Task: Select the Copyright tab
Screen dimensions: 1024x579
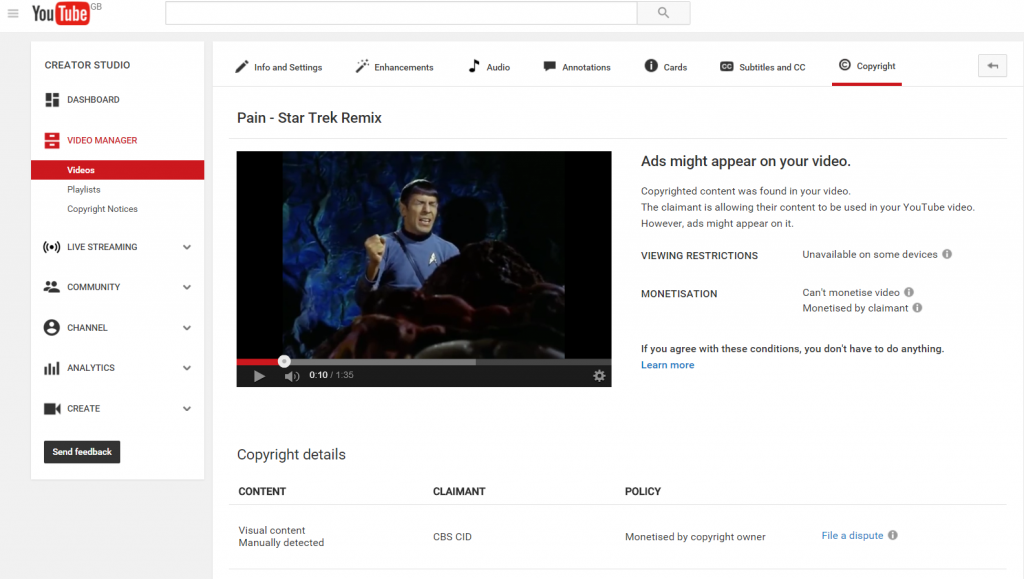Action: coord(867,66)
